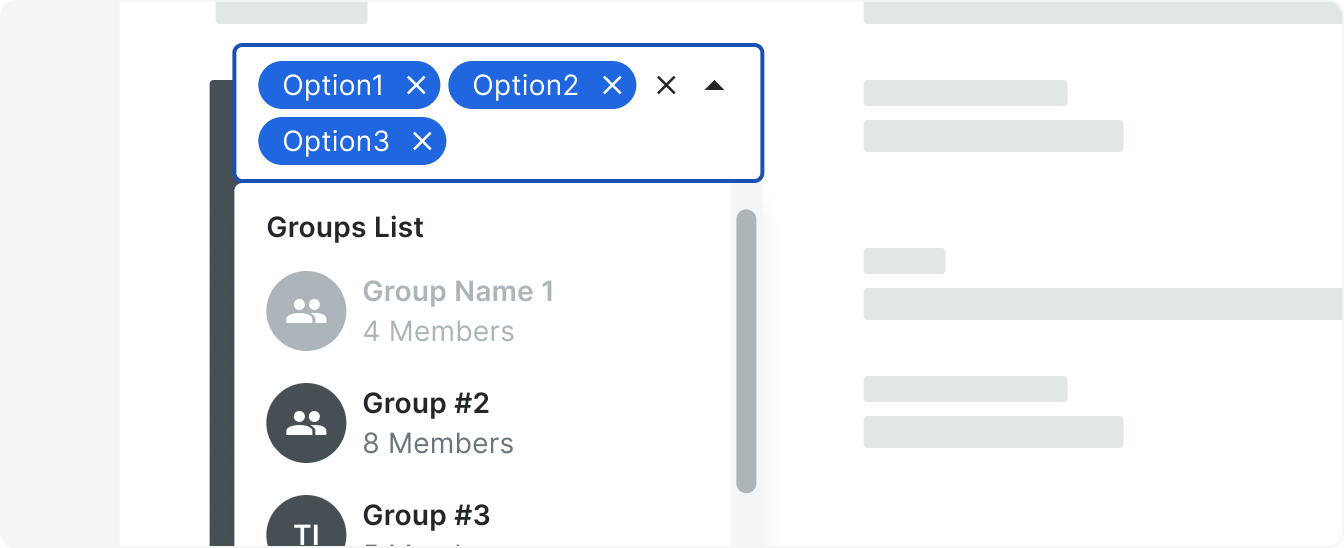1344x548 pixels.
Task: Click the Groups List heading
Action: point(345,228)
